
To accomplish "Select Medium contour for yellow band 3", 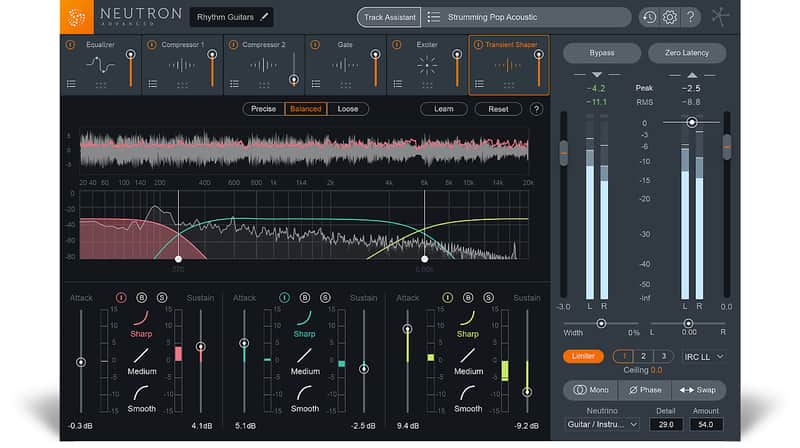I will pyautogui.click(x=468, y=362).
